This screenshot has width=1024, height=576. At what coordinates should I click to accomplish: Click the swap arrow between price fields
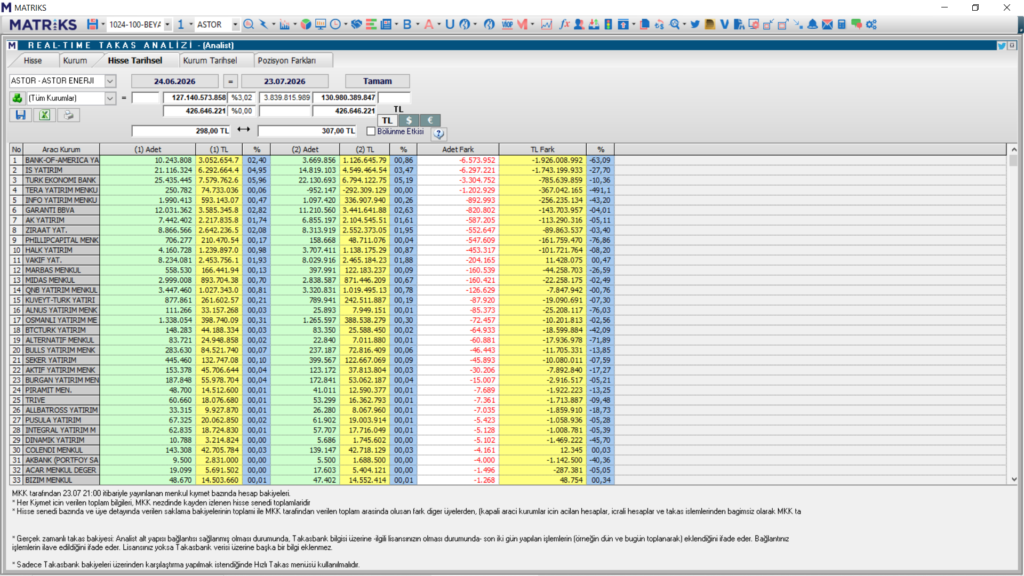click(244, 131)
